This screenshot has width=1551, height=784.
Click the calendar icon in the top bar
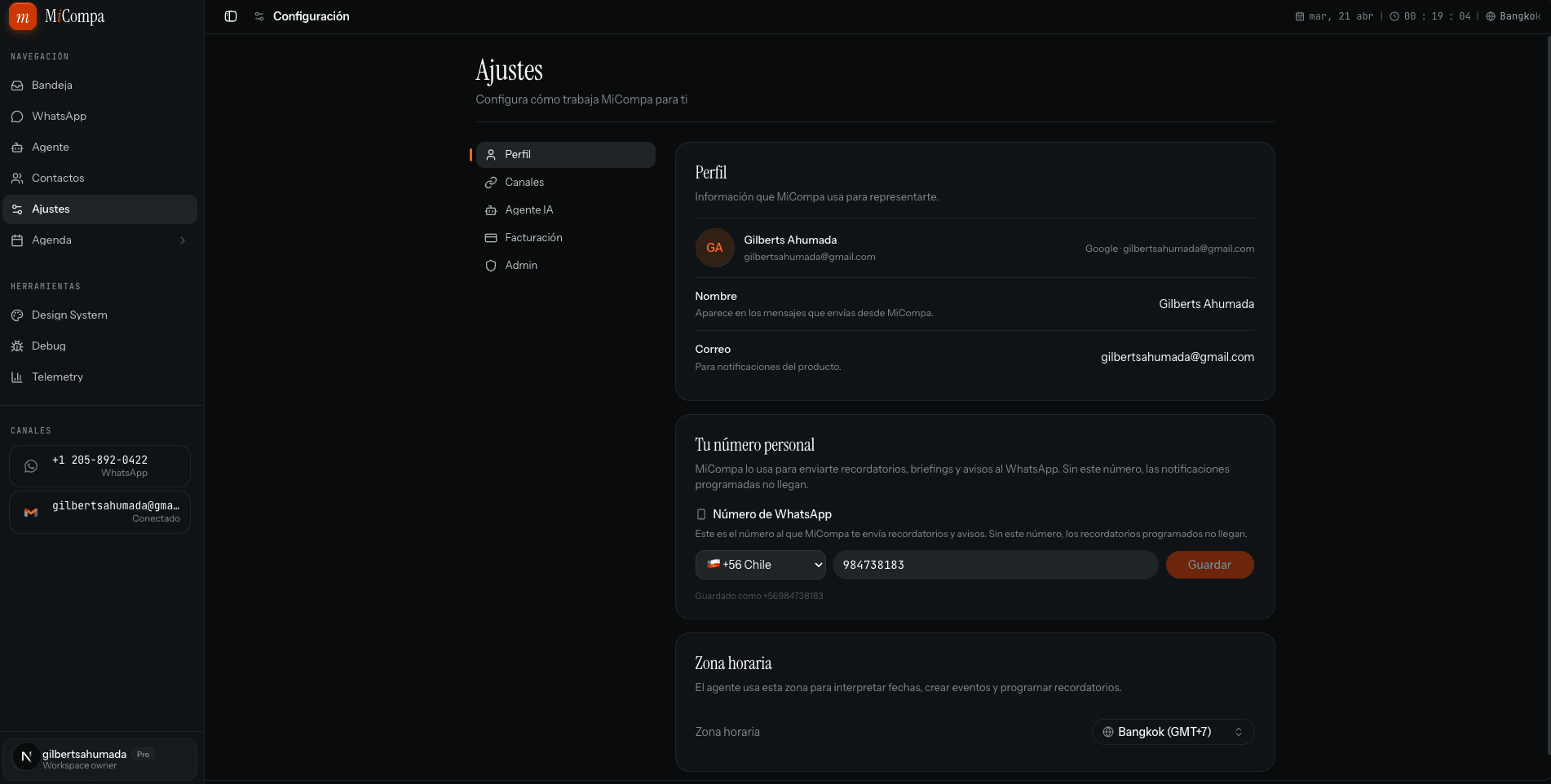1300,16
